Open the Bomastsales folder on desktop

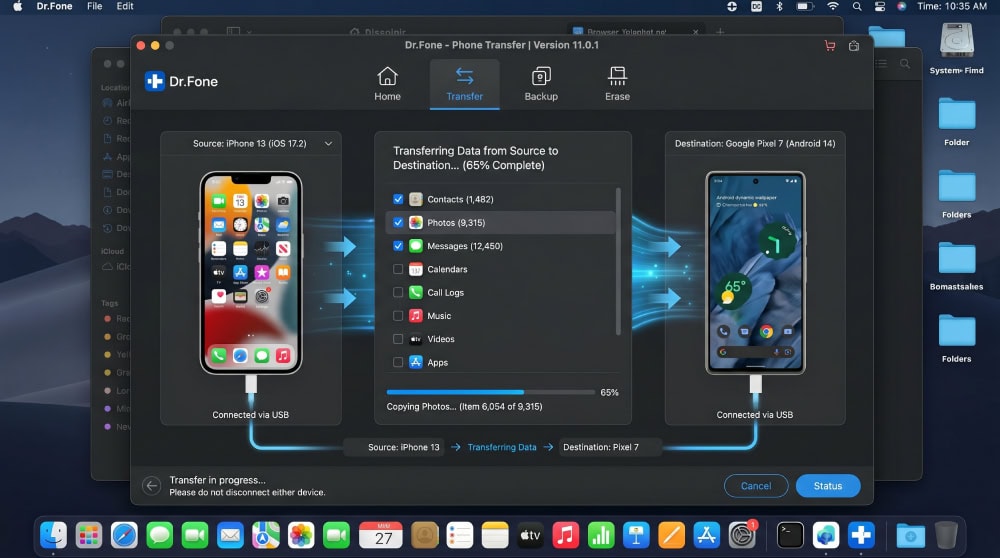[x=956, y=267]
